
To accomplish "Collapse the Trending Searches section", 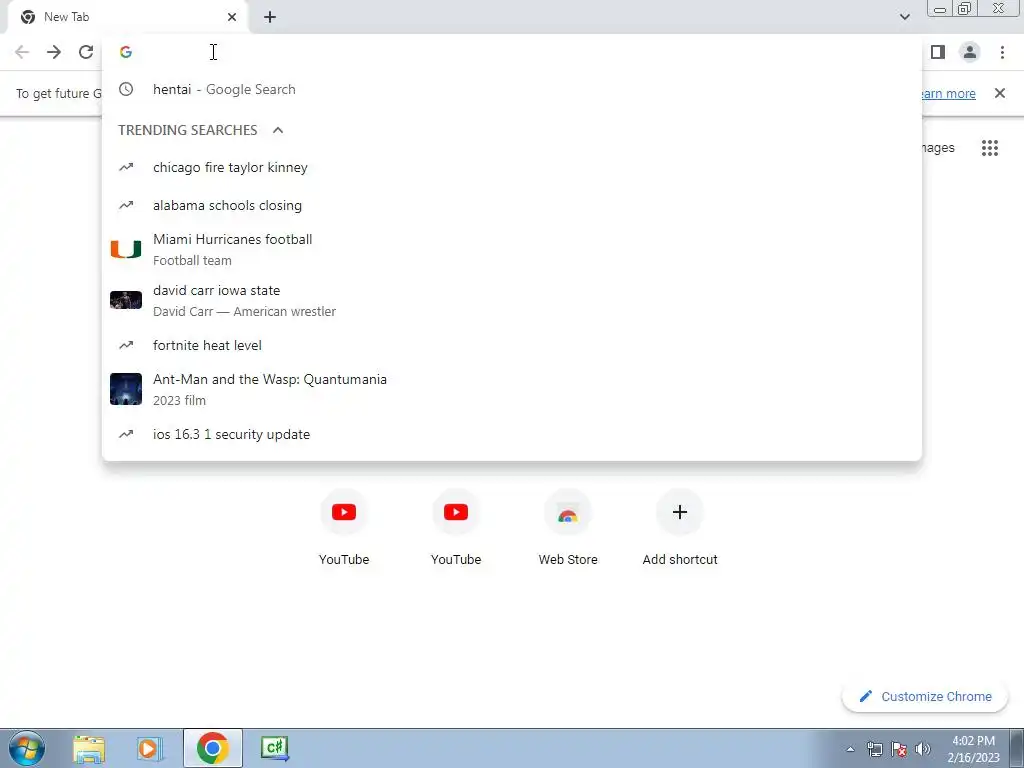I will coord(278,130).
